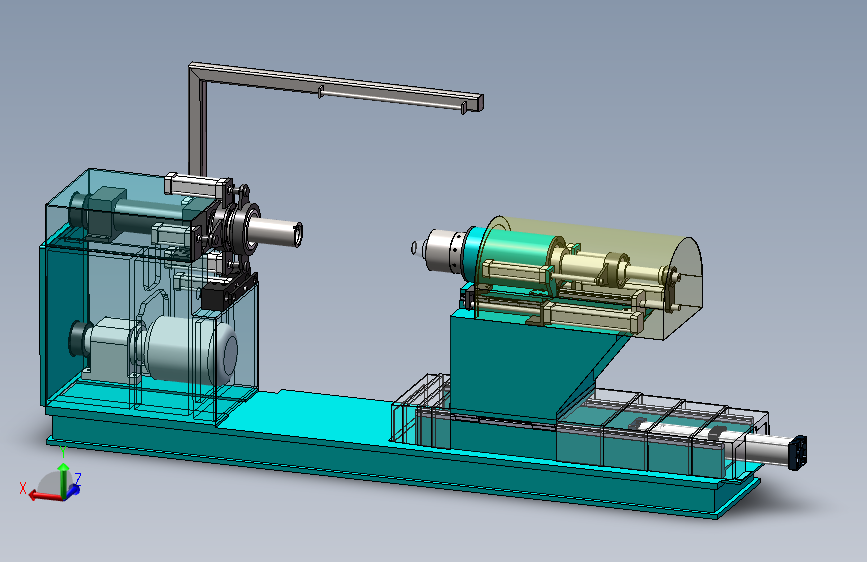This screenshot has height=562, width=867.
Task: Select the large electric motor in left housing
Action: point(191,350)
